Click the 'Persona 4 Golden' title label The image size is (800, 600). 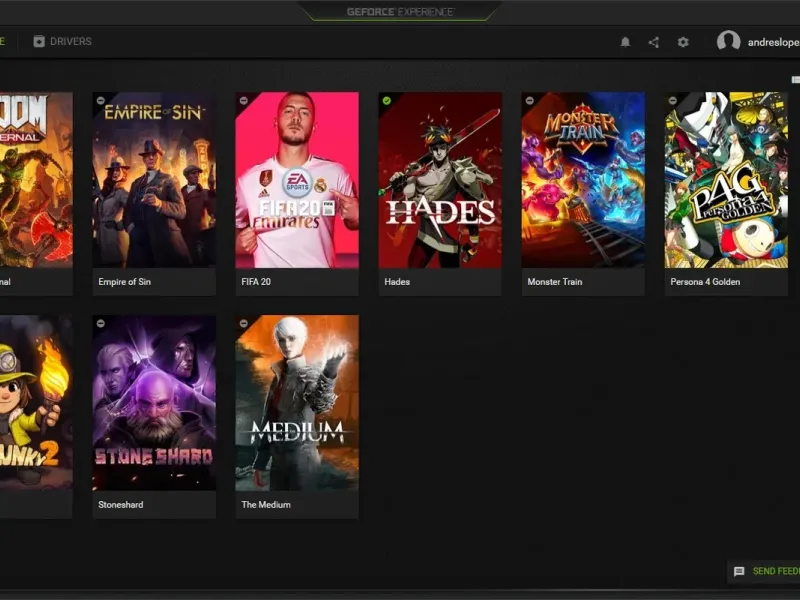pyautogui.click(x=705, y=282)
